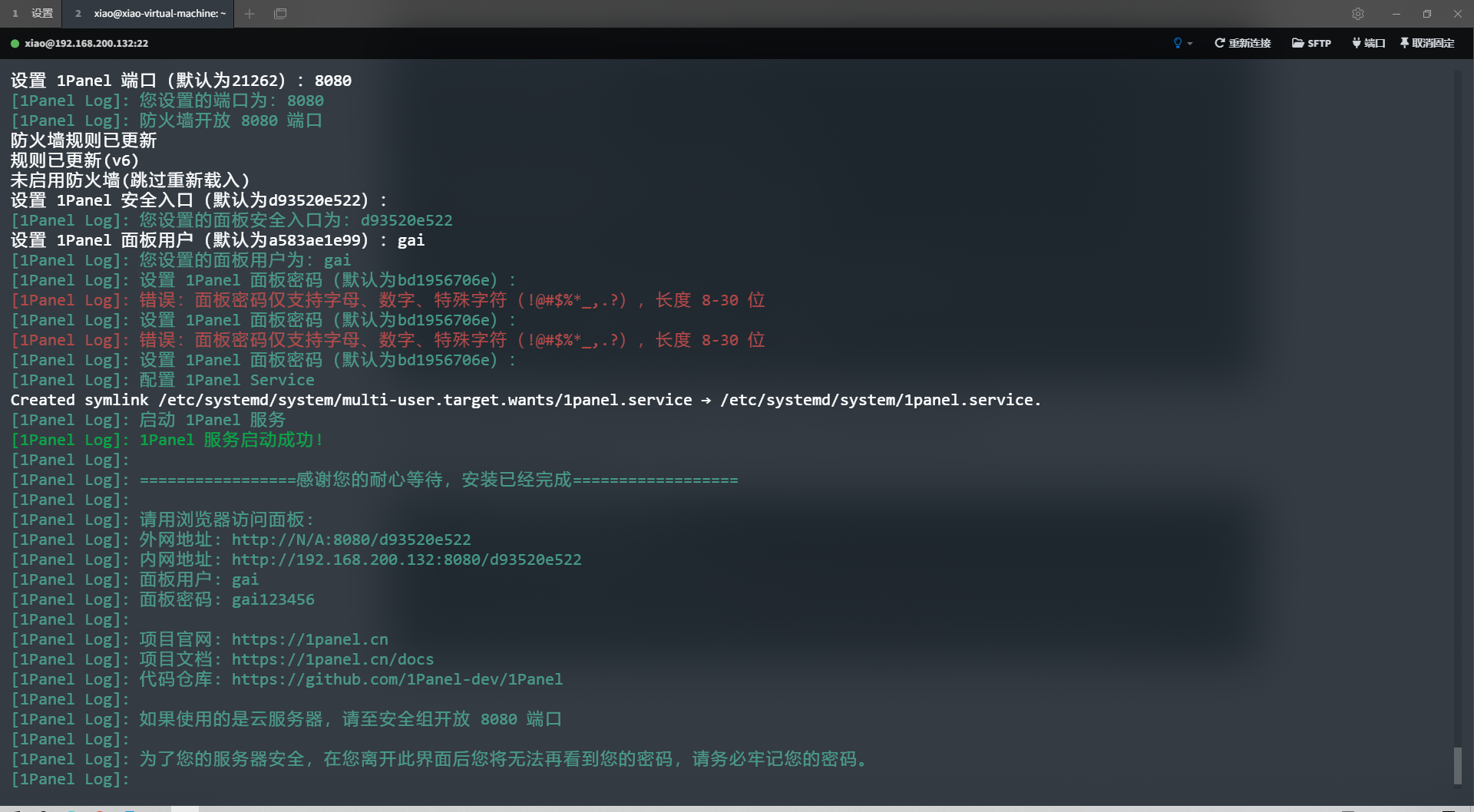This screenshot has width=1474, height=812.
Task: Switch to the 设置 tab
Action: pyautogui.click(x=32, y=14)
